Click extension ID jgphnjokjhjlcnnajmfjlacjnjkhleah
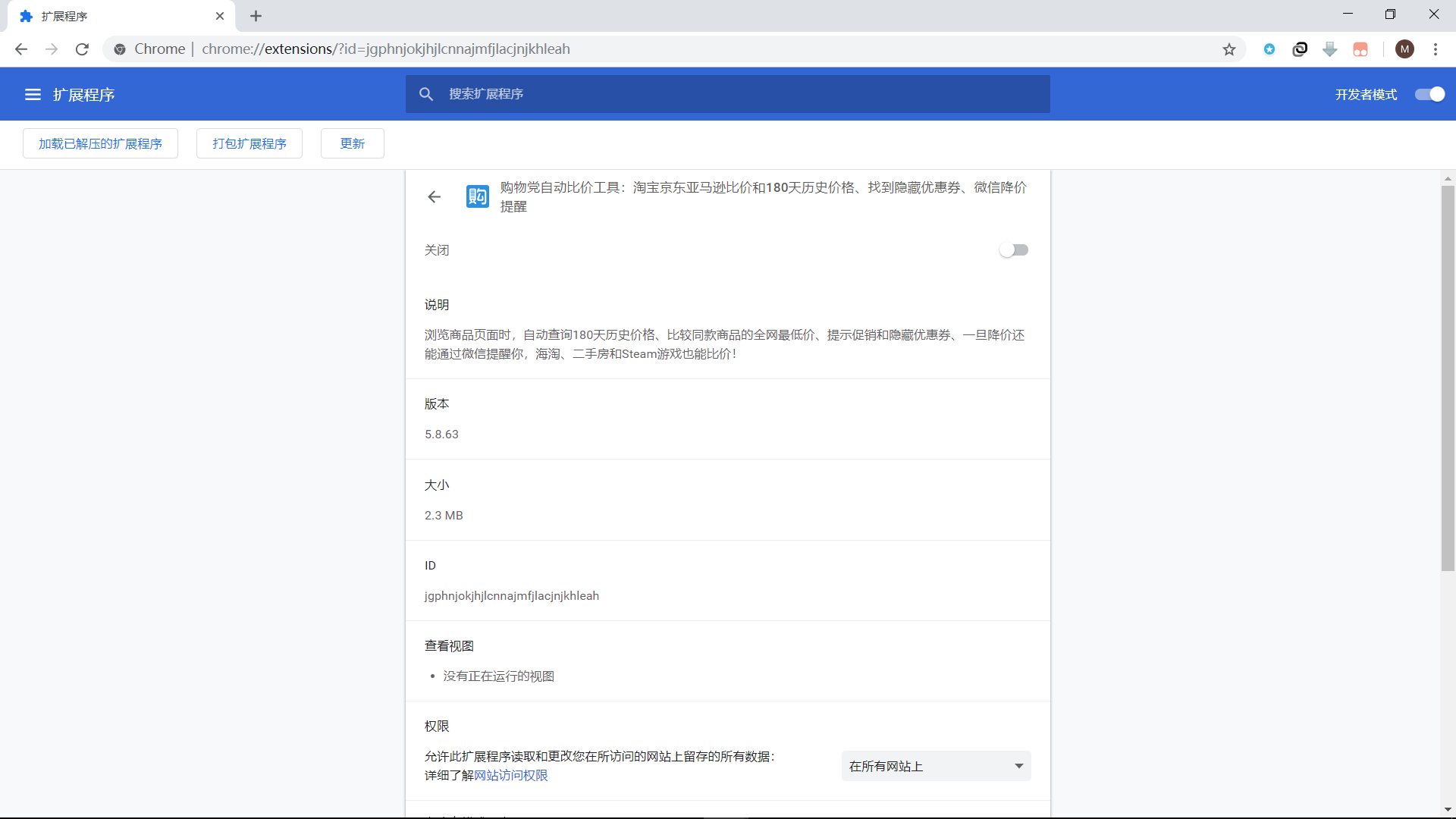Viewport: 1456px width, 819px height. (512, 596)
